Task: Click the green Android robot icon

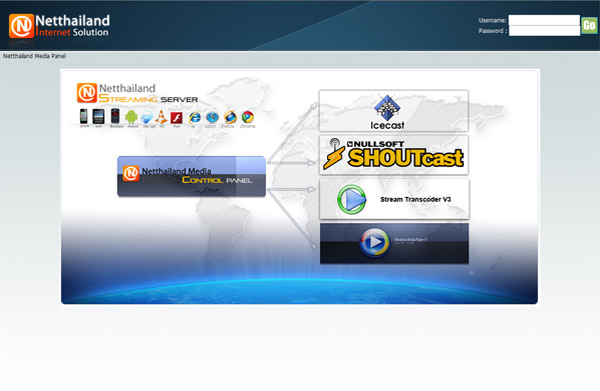Action: tap(131, 117)
